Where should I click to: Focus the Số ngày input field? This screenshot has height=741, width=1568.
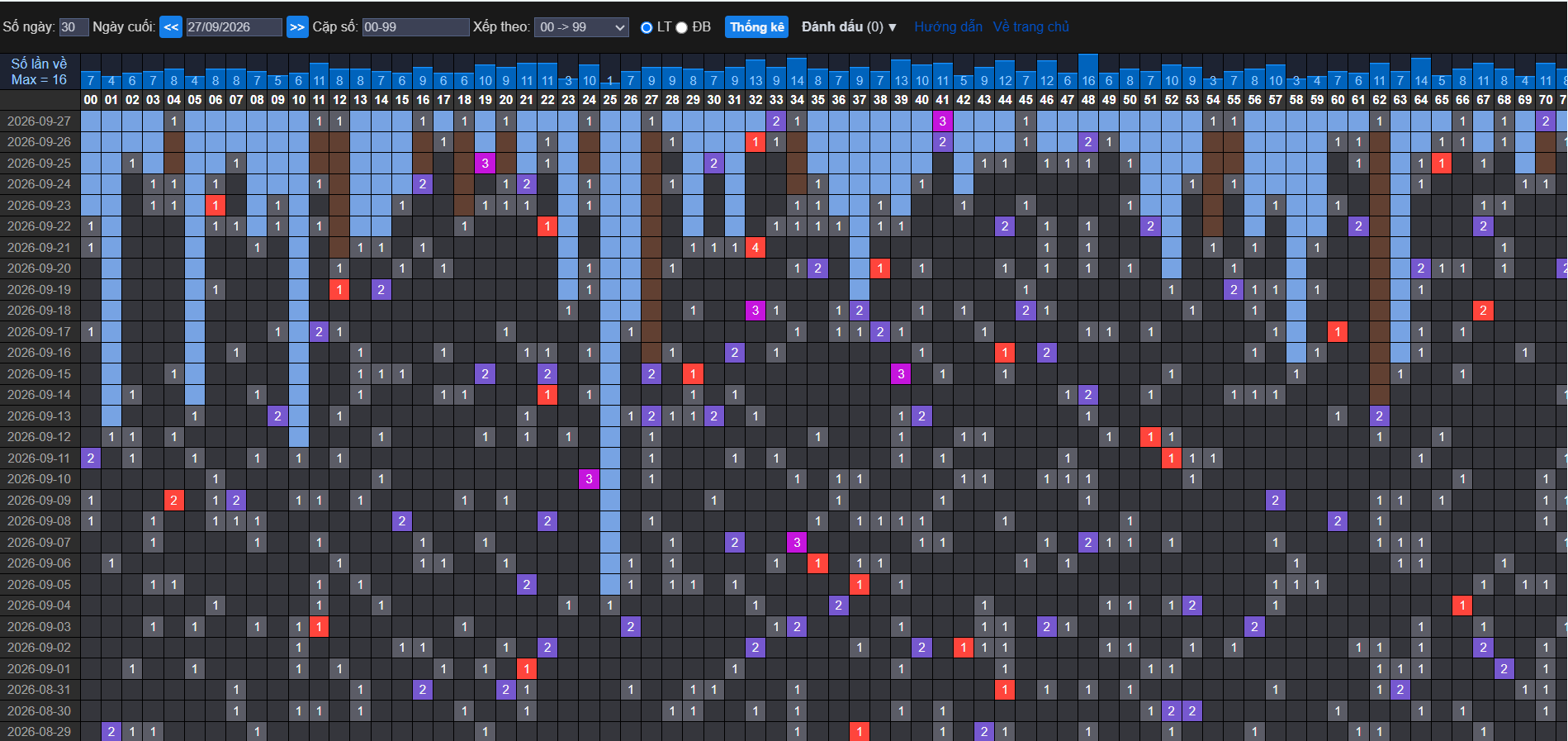click(73, 27)
